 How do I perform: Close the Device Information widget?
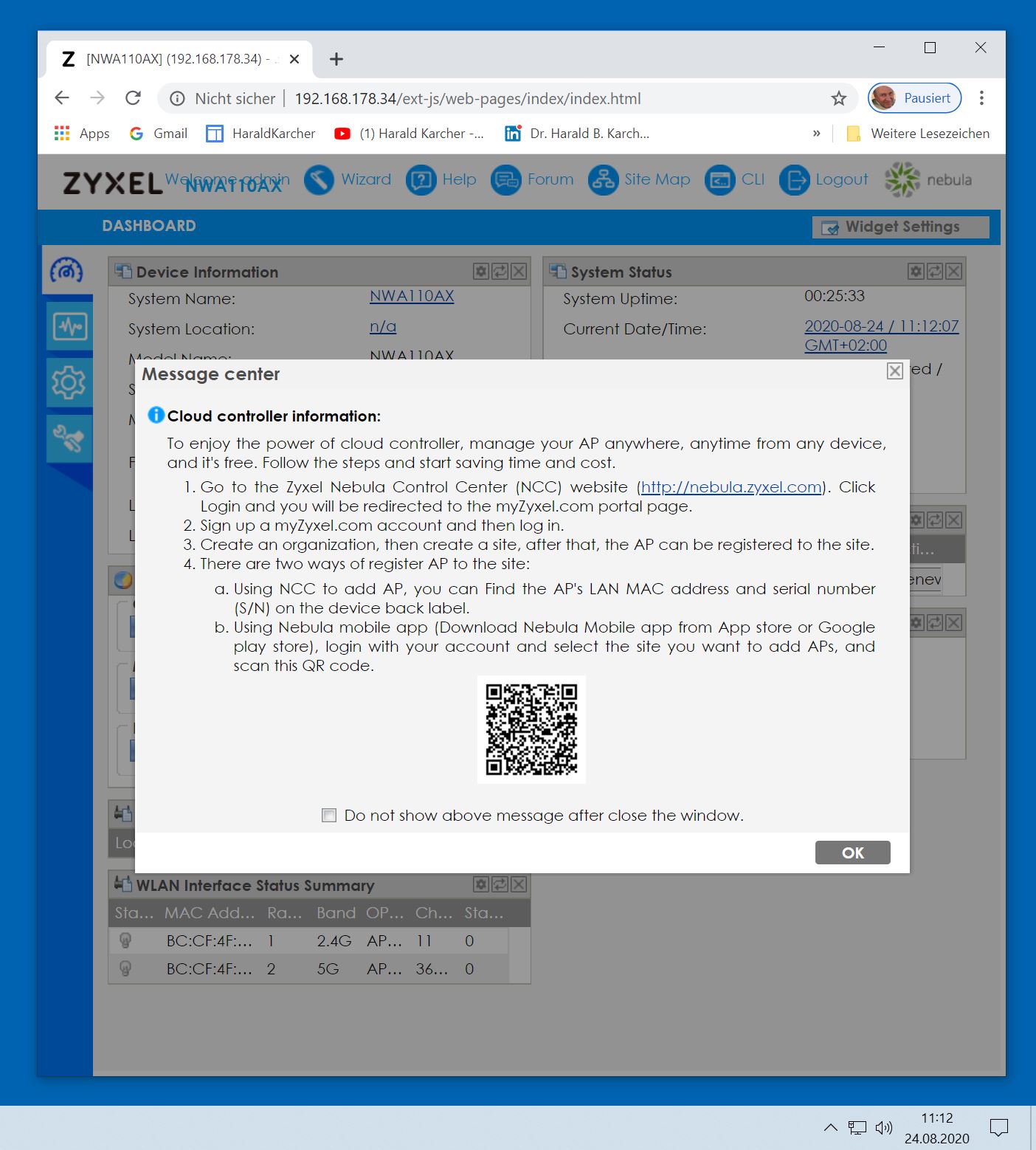coord(519,272)
